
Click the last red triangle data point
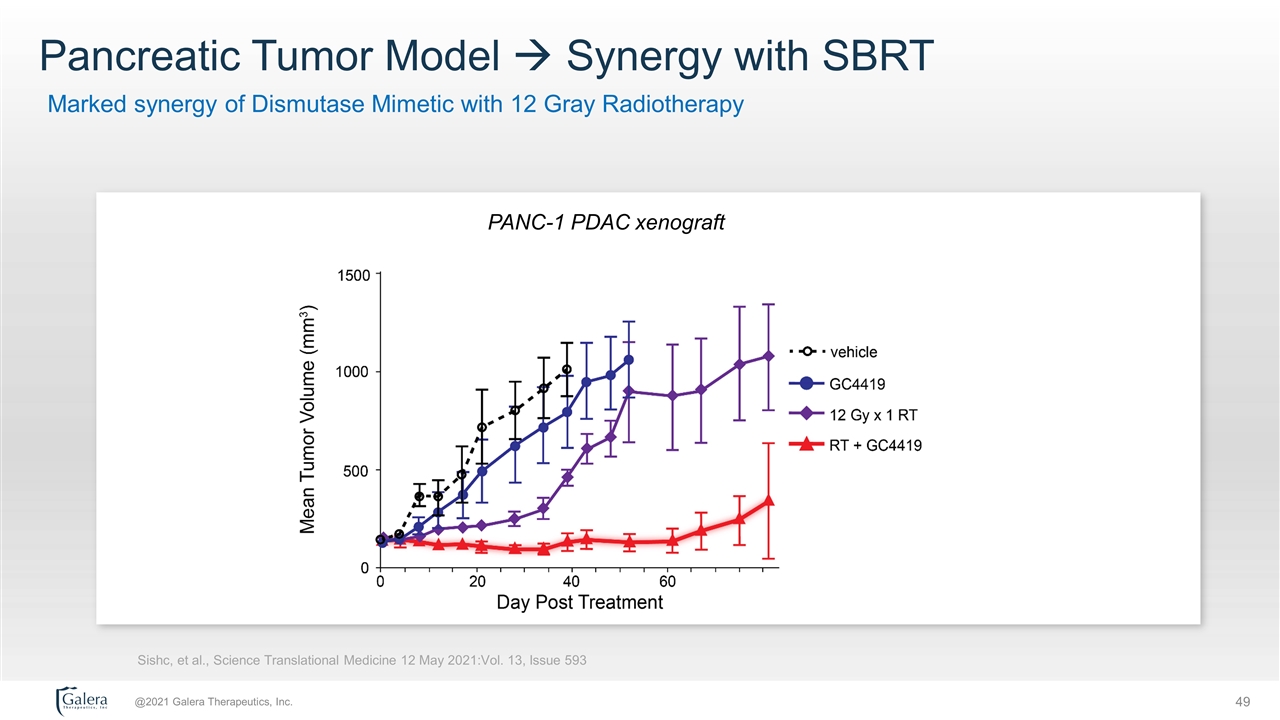click(769, 501)
